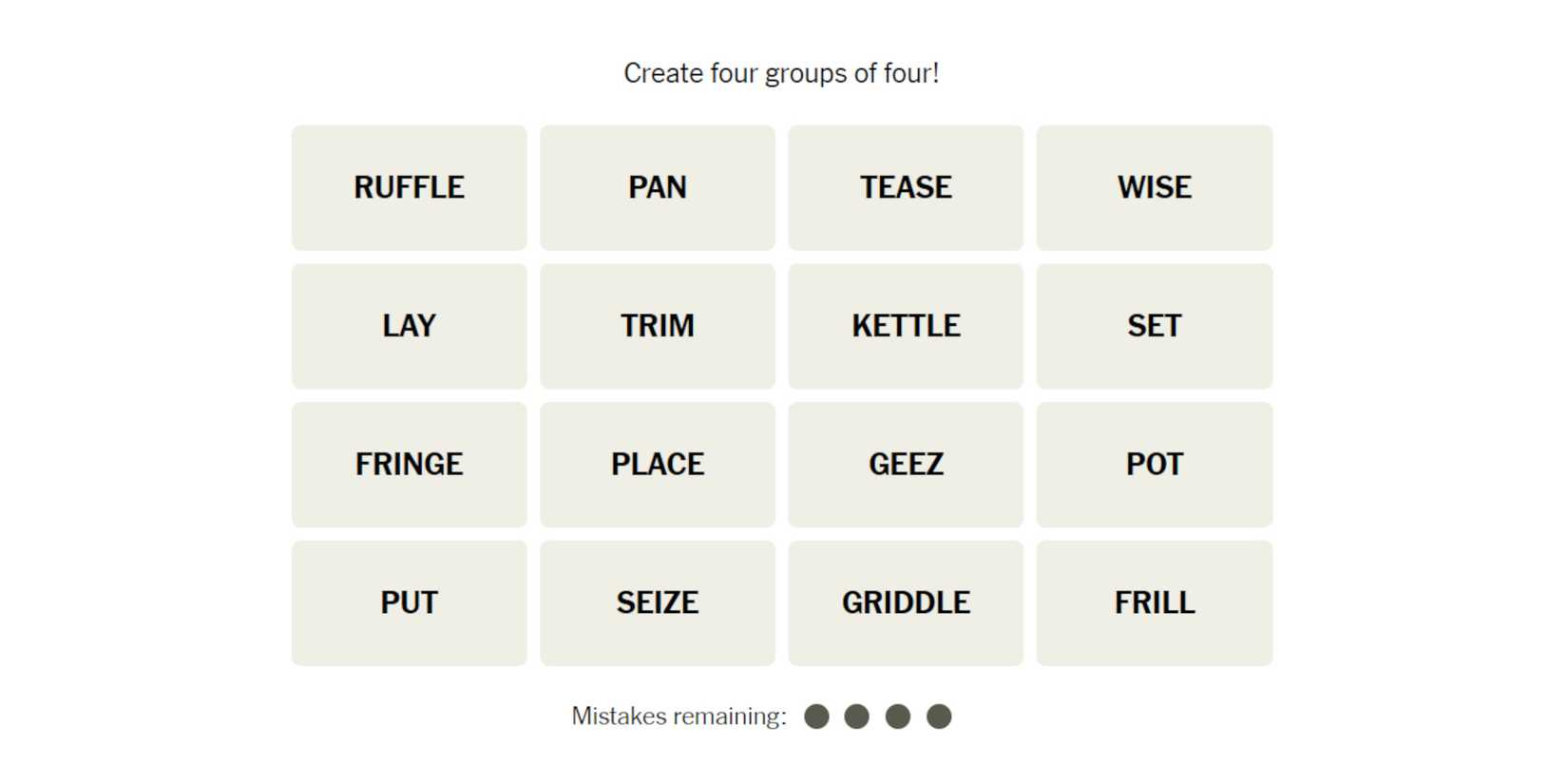Image resolution: width=1568 pixels, height=784 pixels.
Task: Choose the POT tile
Action: coord(1154,465)
